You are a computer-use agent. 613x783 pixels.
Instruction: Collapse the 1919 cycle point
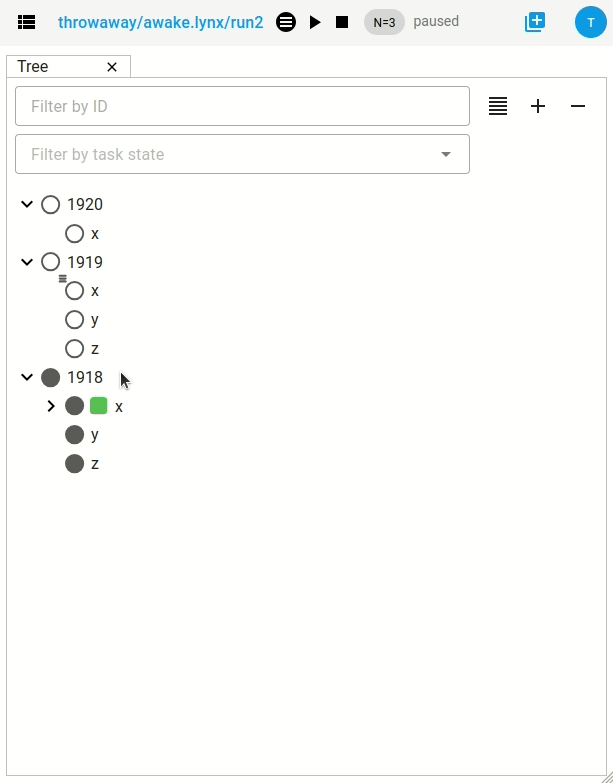click(27, 262)
